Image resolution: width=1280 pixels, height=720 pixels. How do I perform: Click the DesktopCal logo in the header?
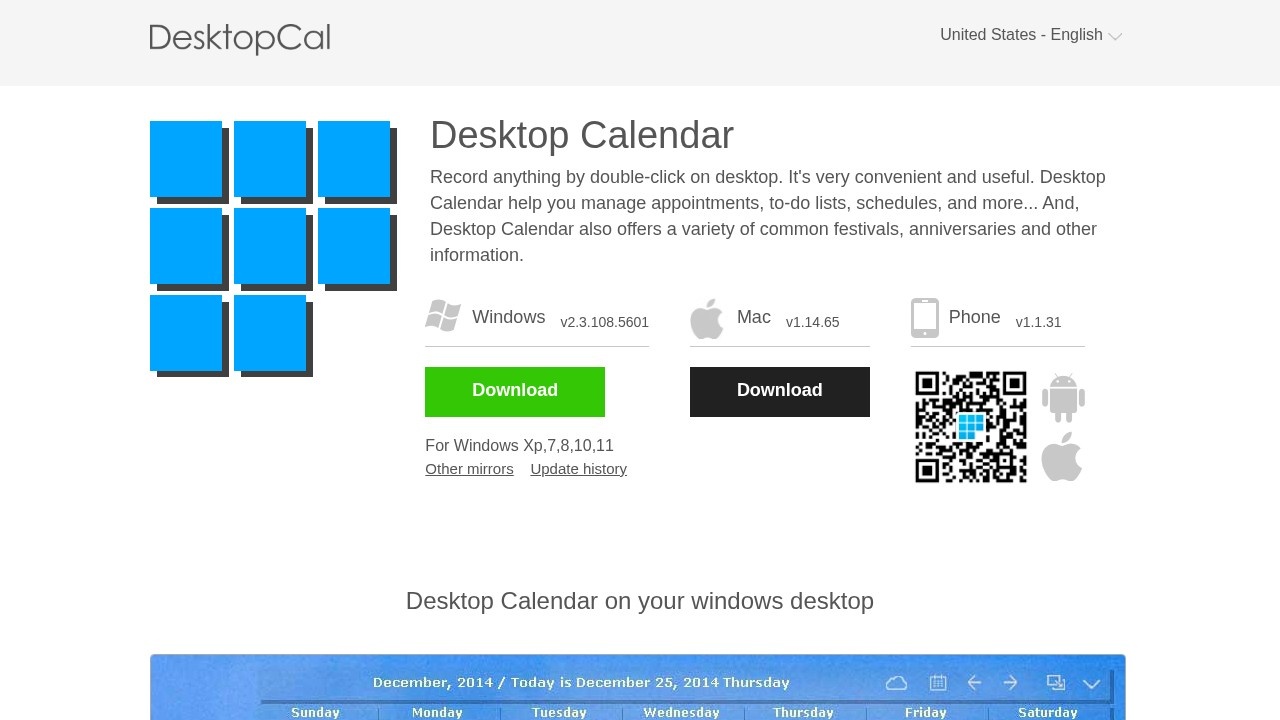pyautogui.click(x=239, y=38)
